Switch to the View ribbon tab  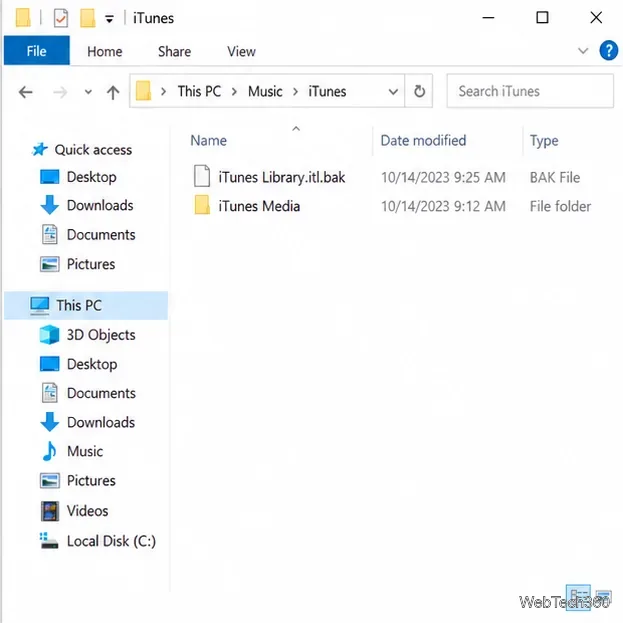point(241,51)
